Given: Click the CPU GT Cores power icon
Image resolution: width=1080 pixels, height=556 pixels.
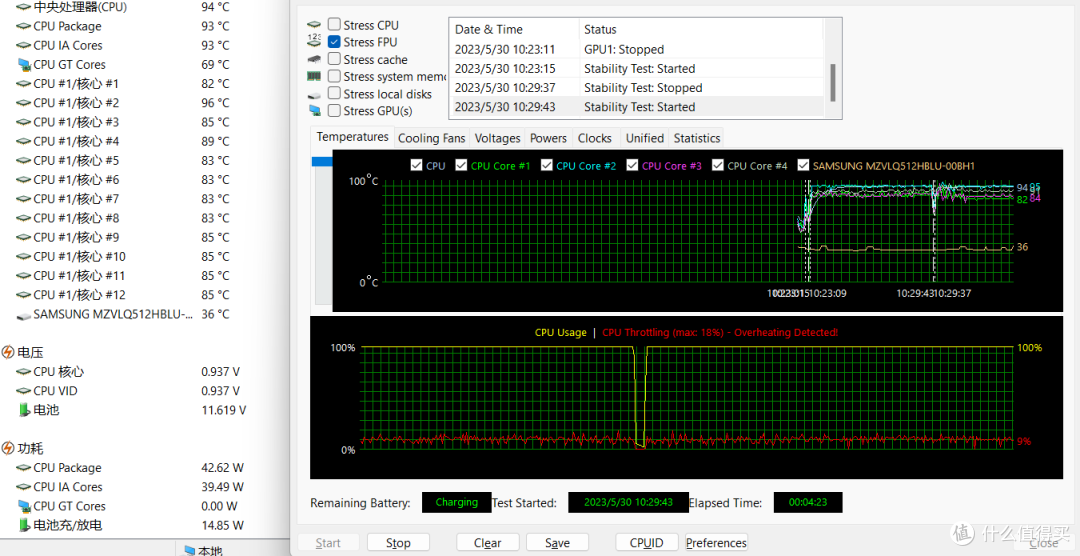Looking at the screenshot, I should tap(24, 506).
